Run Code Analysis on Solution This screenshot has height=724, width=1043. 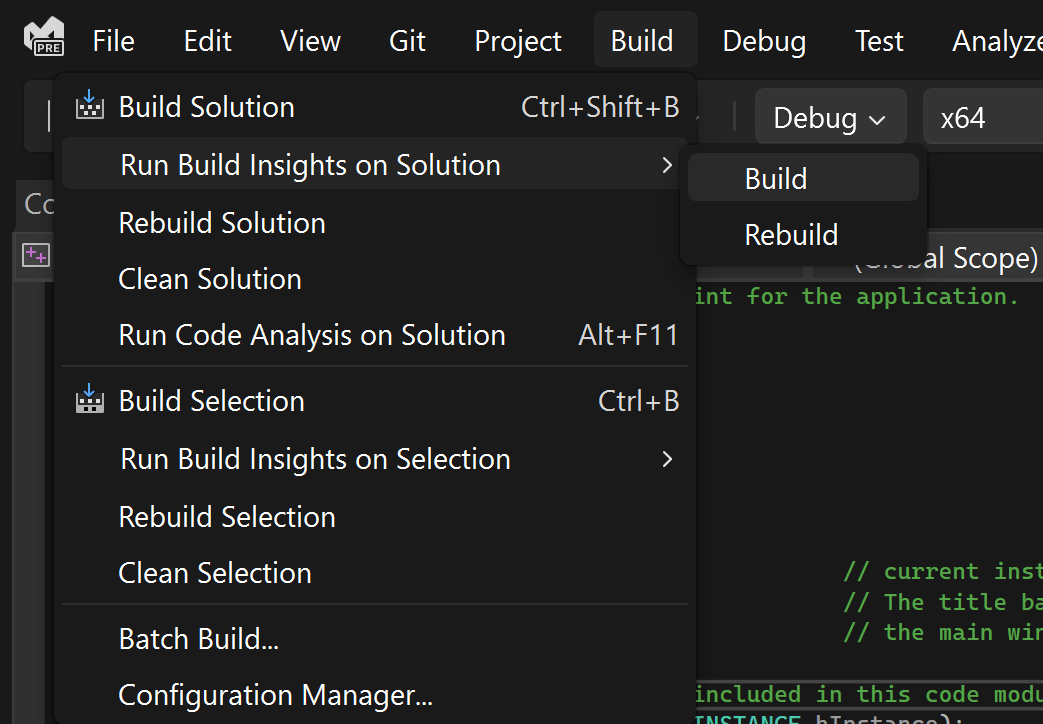click(312, 335)
